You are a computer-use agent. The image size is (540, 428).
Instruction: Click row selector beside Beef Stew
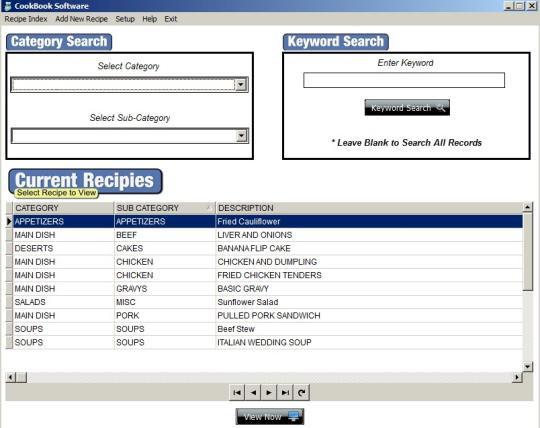(x=9, y=329)
